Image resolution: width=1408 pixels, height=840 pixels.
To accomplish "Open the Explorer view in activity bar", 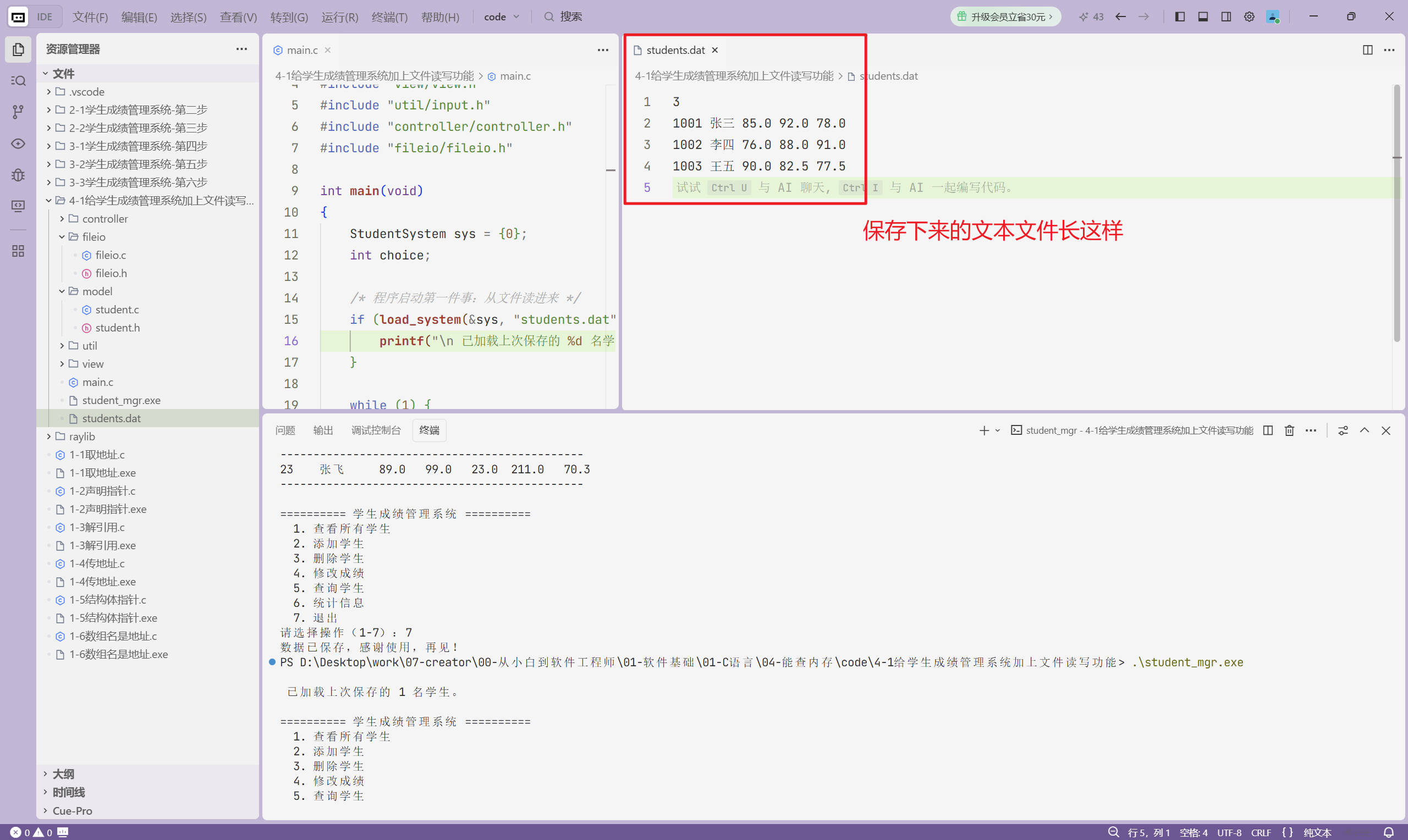I will tap(18, 50).
